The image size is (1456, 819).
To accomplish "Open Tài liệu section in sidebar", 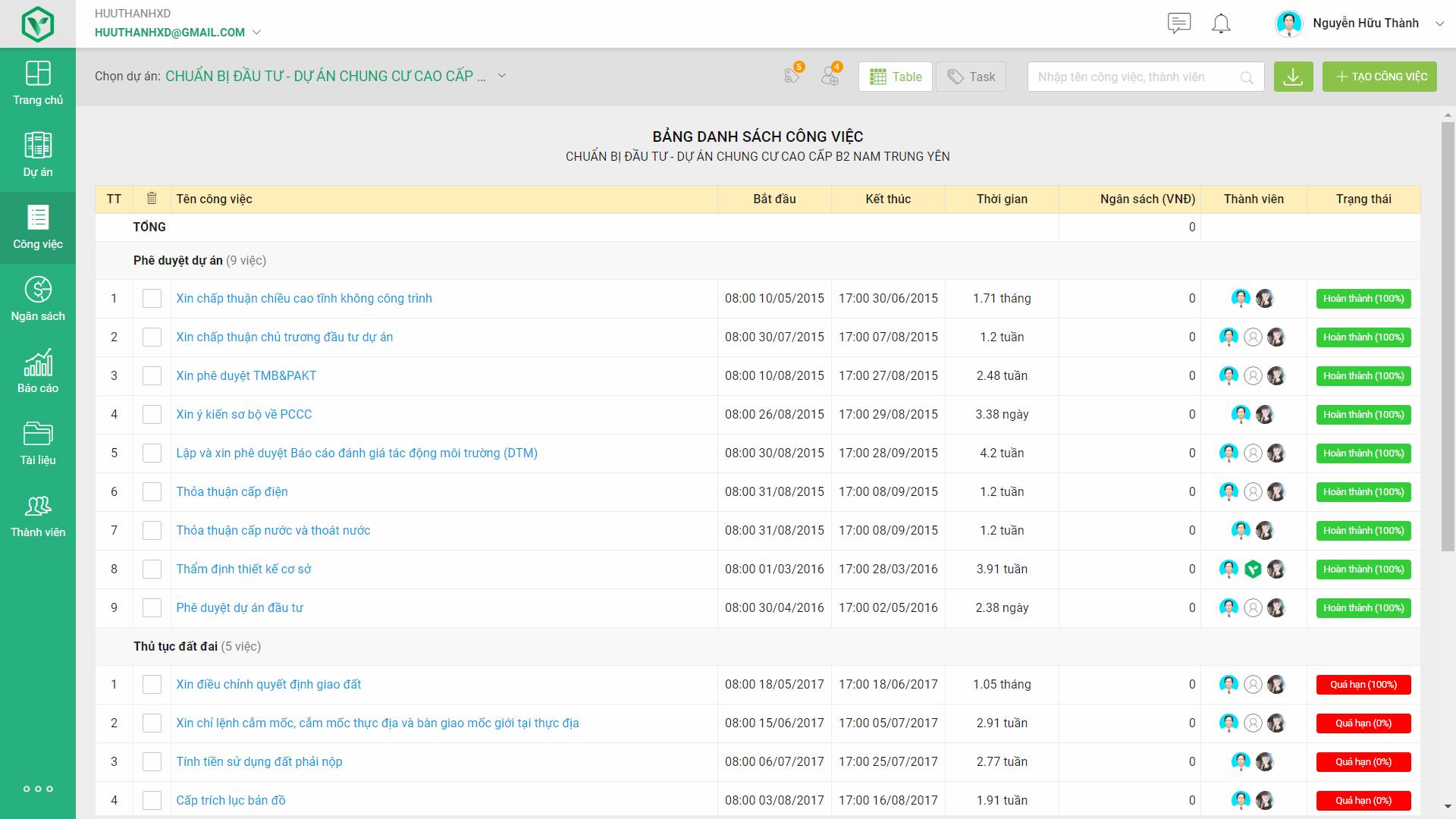I will coord(38,444).
